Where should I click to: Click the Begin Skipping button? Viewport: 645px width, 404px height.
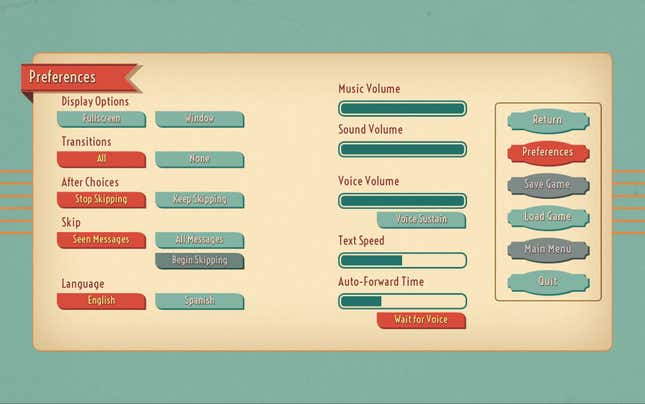click(x=200, y=261)
